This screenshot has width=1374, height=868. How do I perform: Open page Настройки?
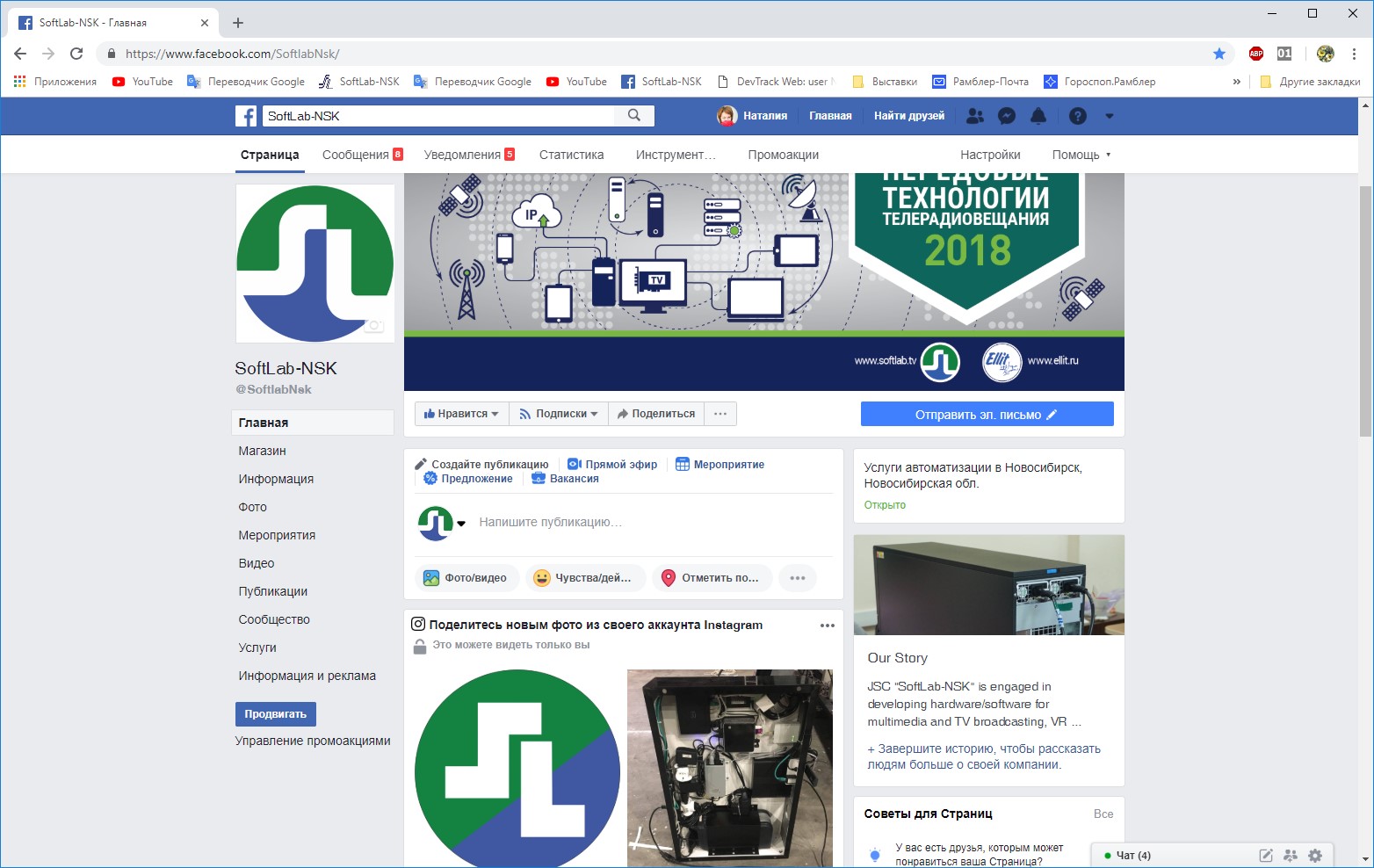(x=990, y=155)
